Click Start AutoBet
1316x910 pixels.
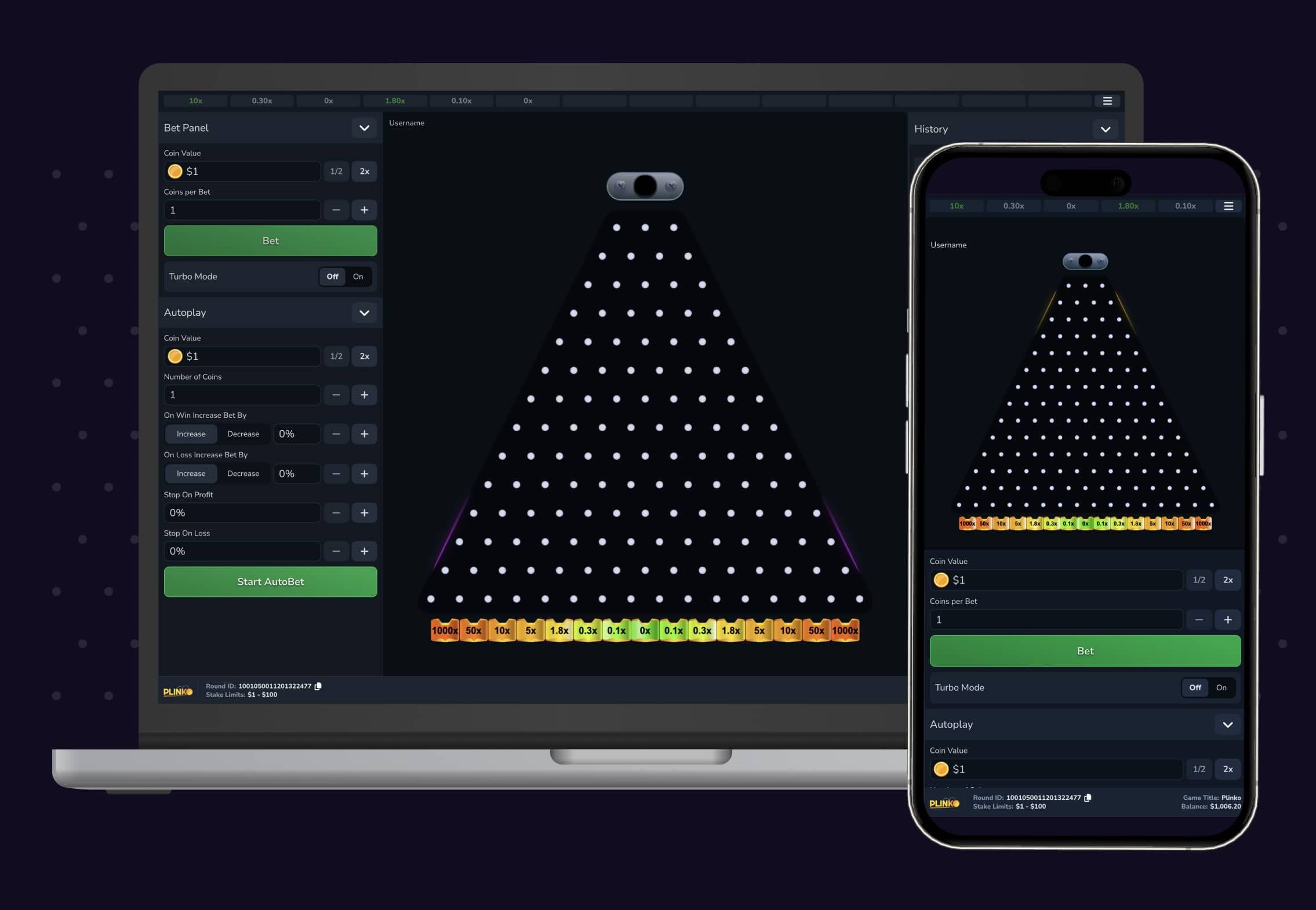pyautogui.click(x=270, y=581)
